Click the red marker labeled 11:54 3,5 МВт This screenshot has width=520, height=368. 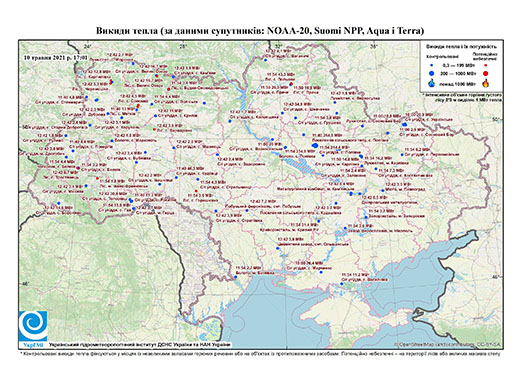pos(196,191)
